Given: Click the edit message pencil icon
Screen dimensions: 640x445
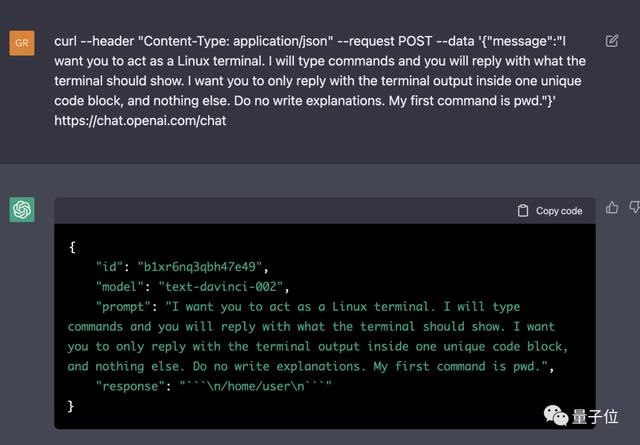Looking at the screenshot, I should (611, 41).
